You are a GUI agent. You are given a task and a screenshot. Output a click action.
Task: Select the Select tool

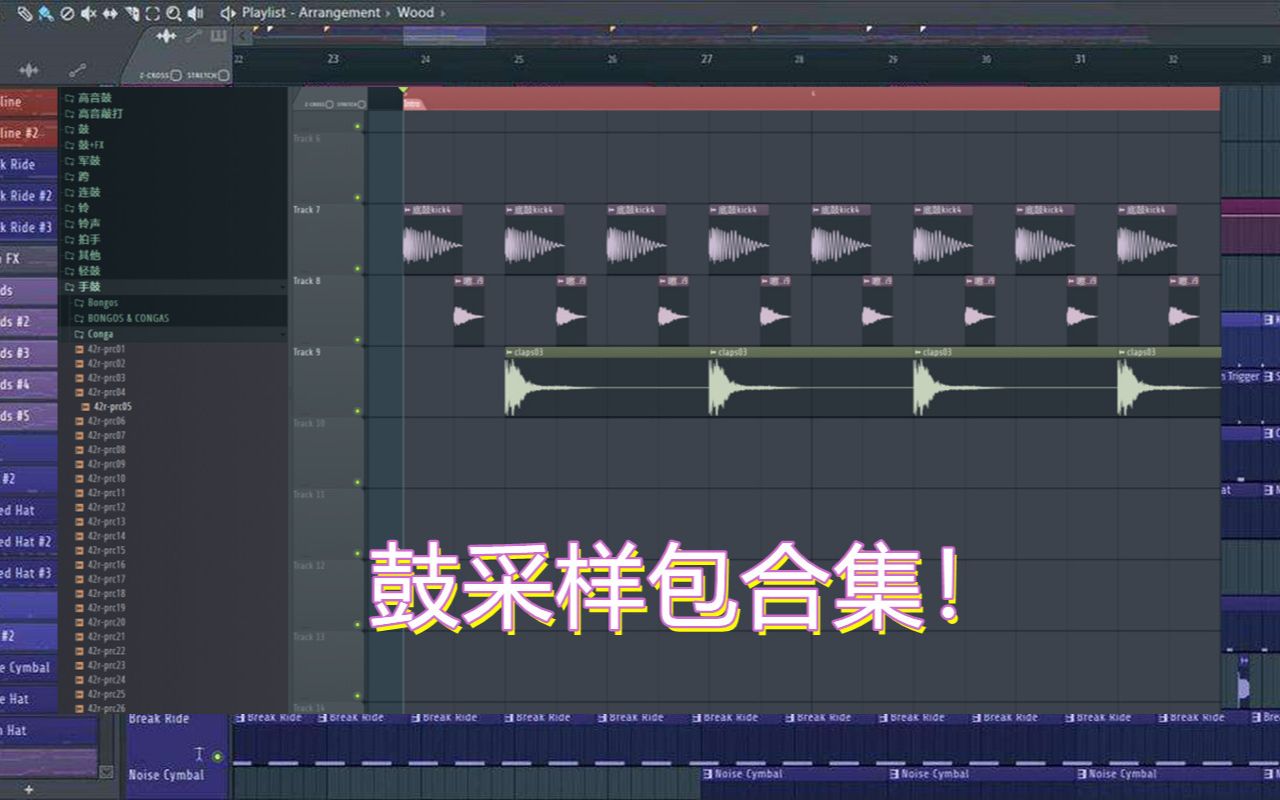(x=153, y=13)
